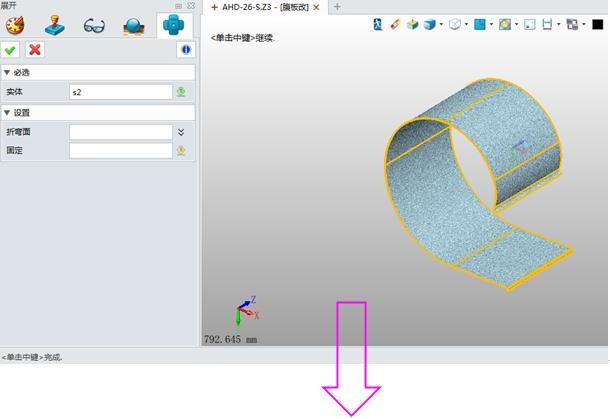Click the pick icon beside 实体 field
The height and width of the screenshot is (419, 610).
click(x=181, y=92)
